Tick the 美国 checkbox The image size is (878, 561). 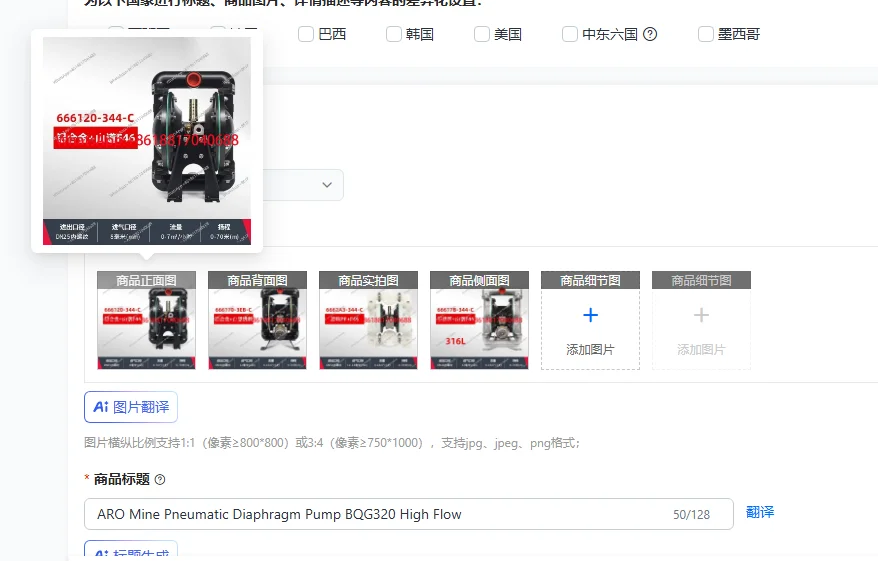pos(482,34)
